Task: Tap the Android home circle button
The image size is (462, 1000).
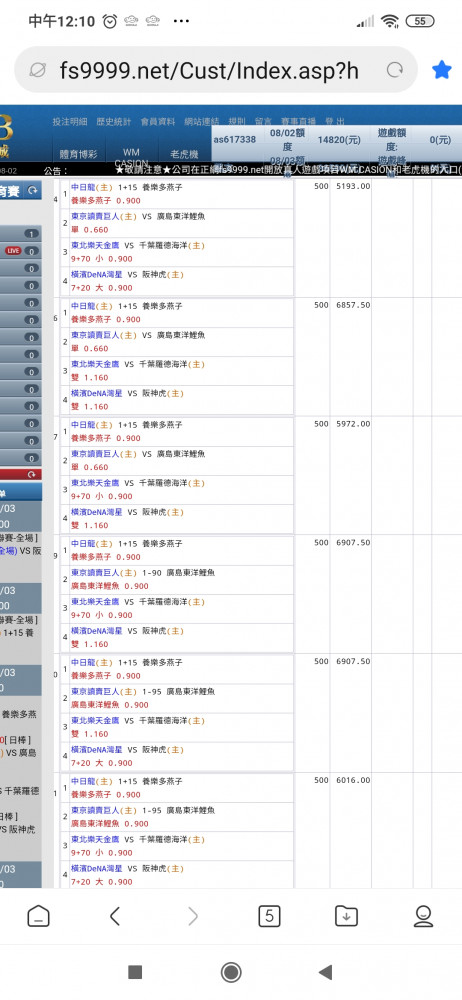Action: click(231, 972)
